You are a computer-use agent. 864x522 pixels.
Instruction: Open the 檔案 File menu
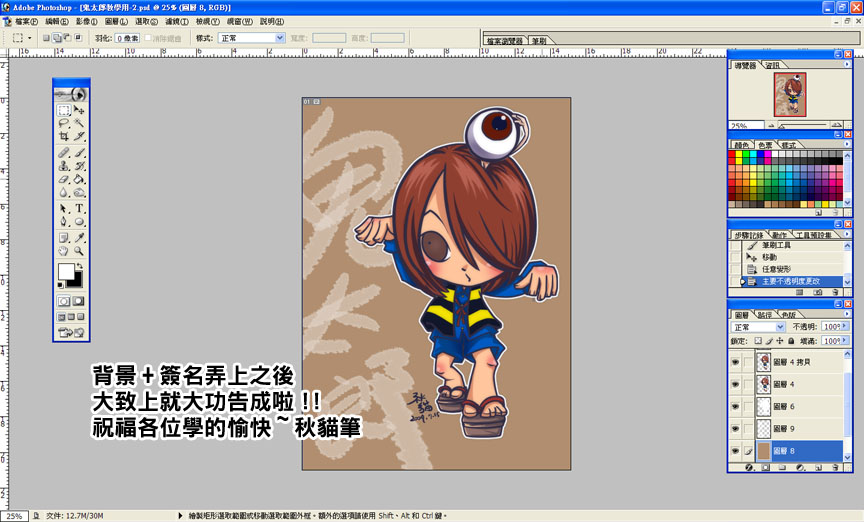(26, 21)
